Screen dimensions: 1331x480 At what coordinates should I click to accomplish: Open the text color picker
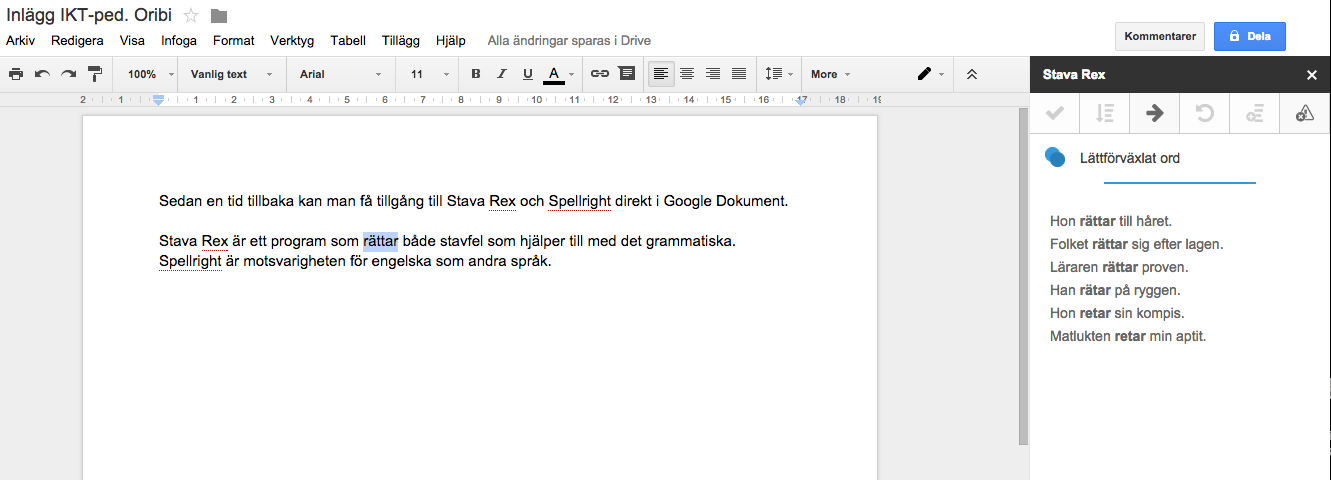(559, 74)
